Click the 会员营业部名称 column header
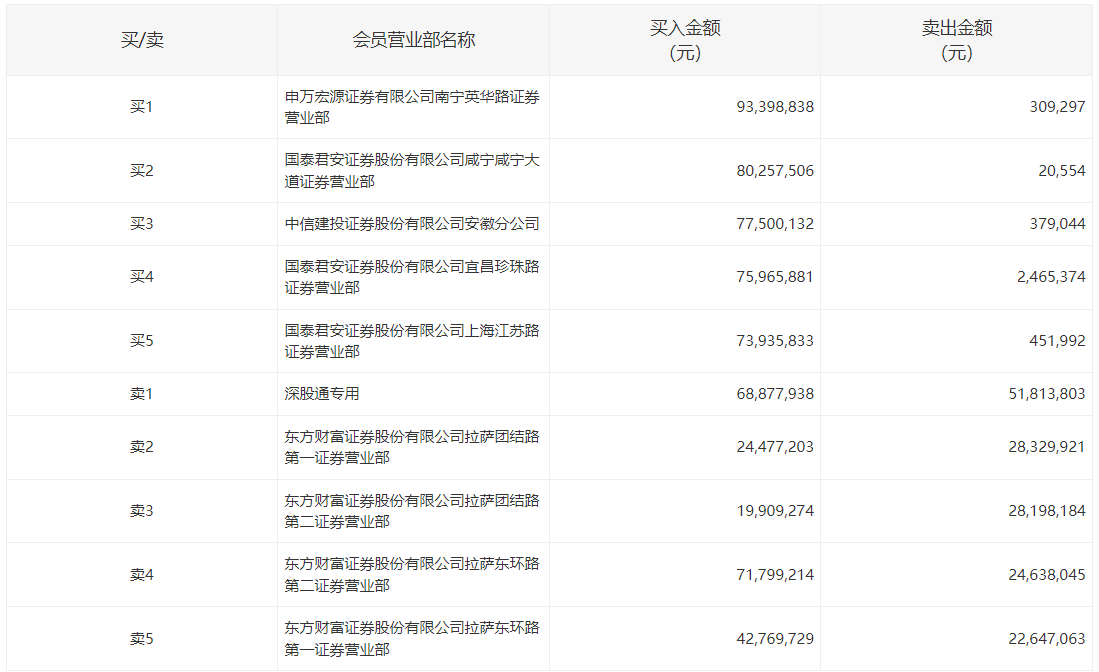 click(413, 40)
